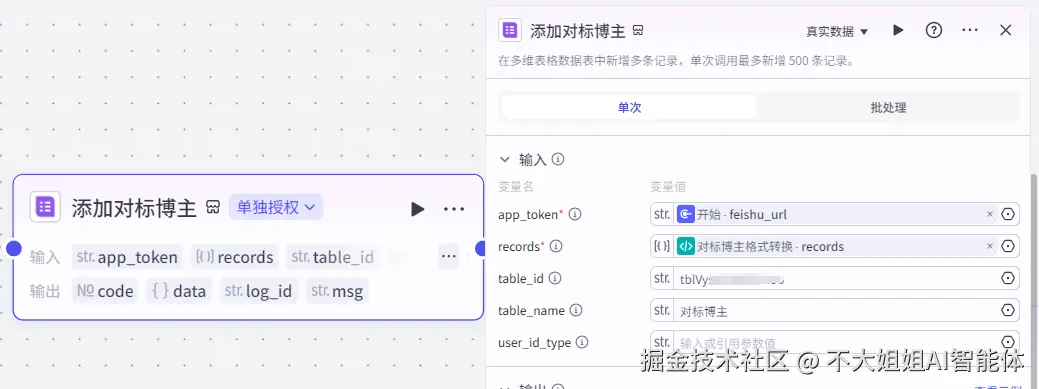Screen dimensions: 1039x389
Task: Click the small icon beside panel title 添加对标博主
Action: click(638, 30)
